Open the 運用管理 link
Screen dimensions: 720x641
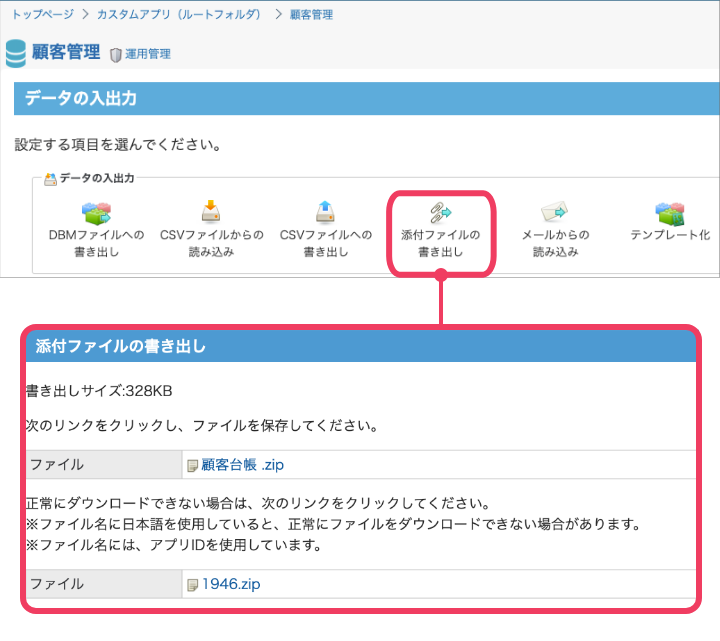(148, 54)
